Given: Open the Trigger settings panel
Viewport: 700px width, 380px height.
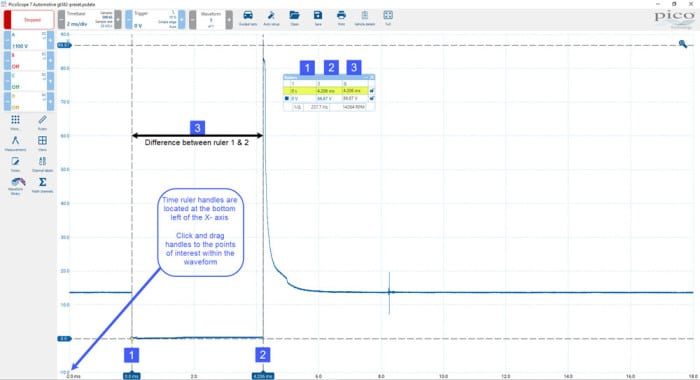Looking at the screenshot, I should click(x=155, y=20).
